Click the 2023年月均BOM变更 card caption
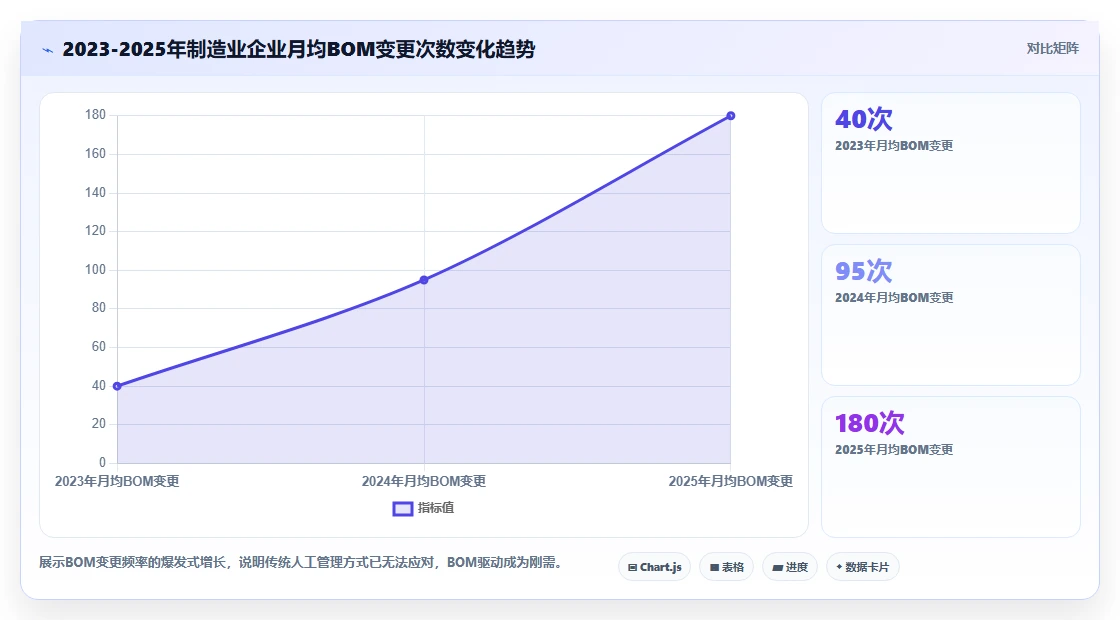Viewport: 1120px width, 620px height. (x=894, y=146)
